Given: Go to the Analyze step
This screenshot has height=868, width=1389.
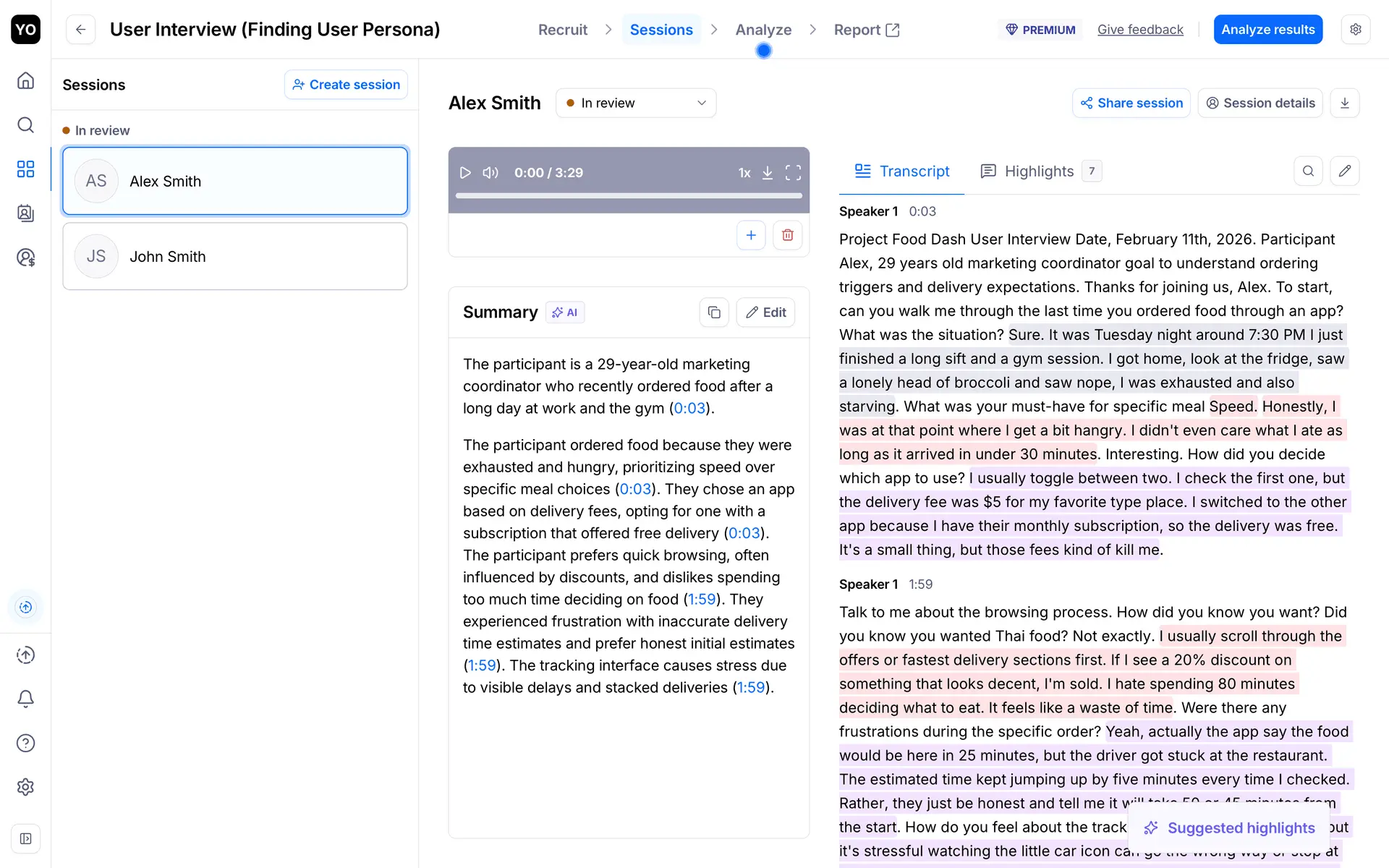Looking at the screenshot, I should (763, 30).
